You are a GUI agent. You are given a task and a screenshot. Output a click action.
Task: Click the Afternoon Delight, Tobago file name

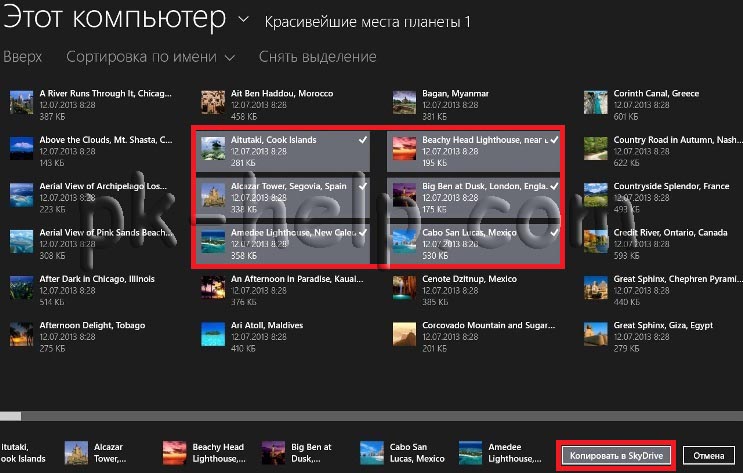point(92,325)
